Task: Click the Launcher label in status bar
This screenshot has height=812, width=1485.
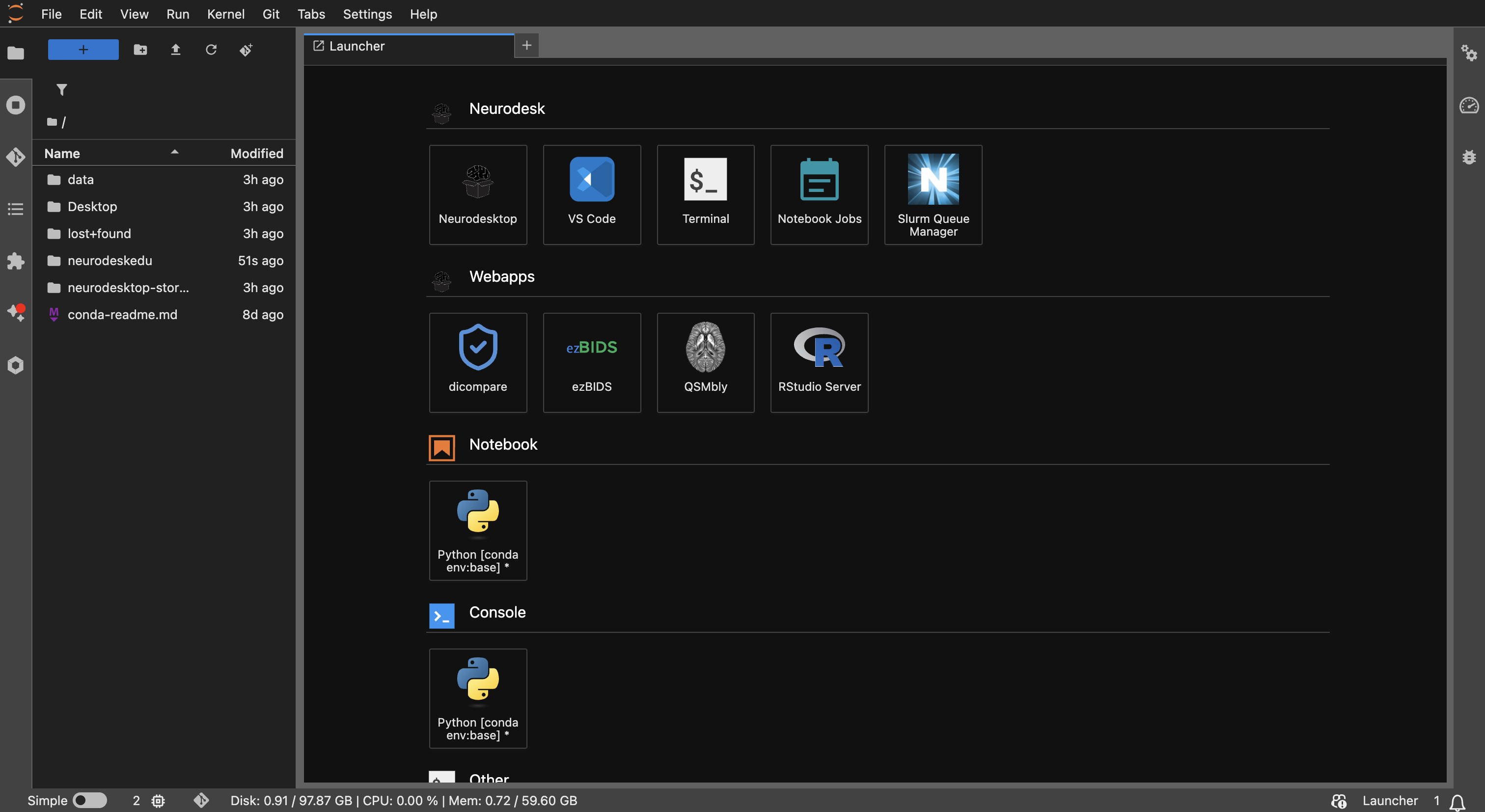Action: click(1390, 801)
